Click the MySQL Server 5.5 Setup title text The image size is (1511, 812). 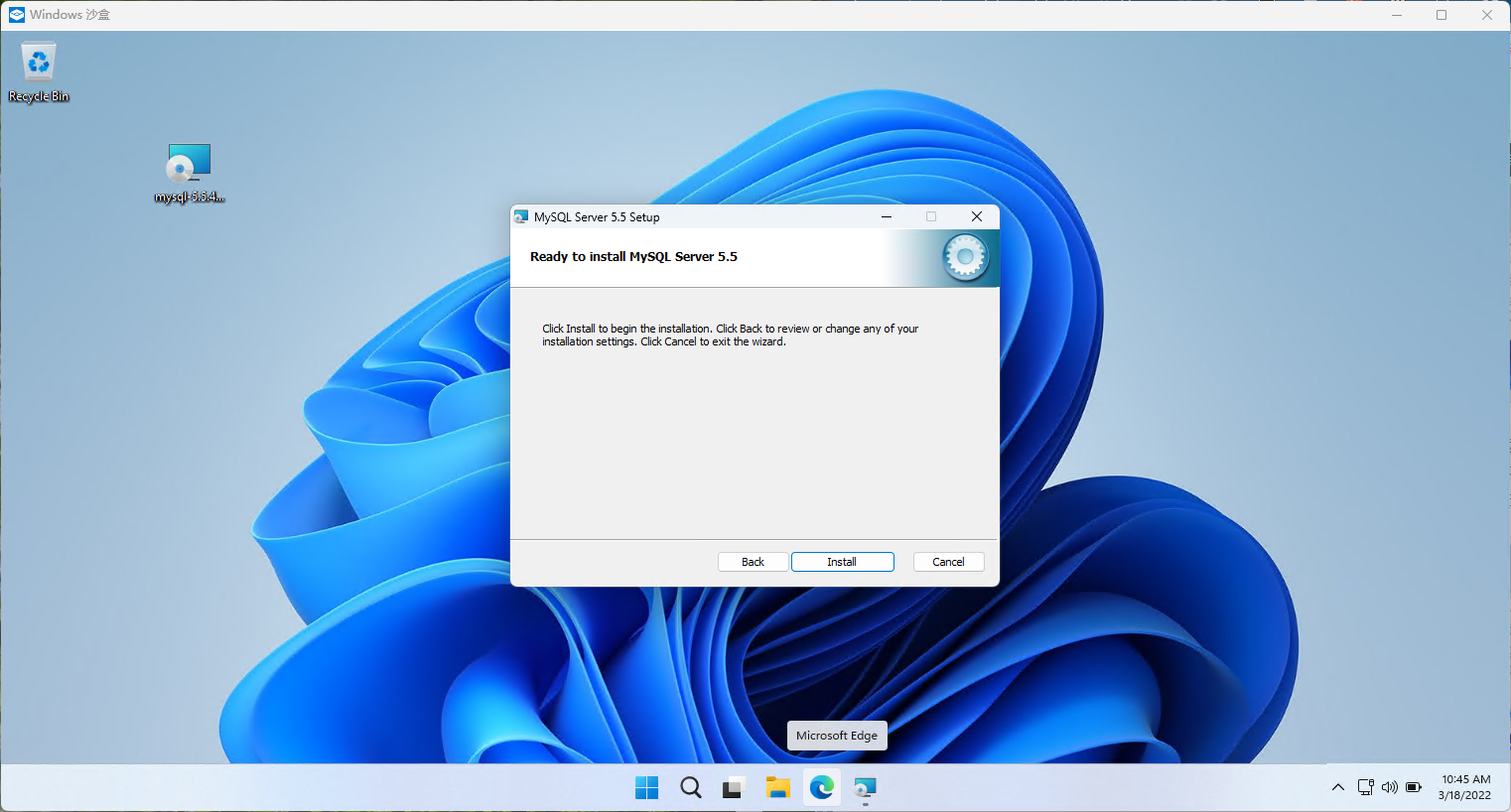(x=597, y=217)
